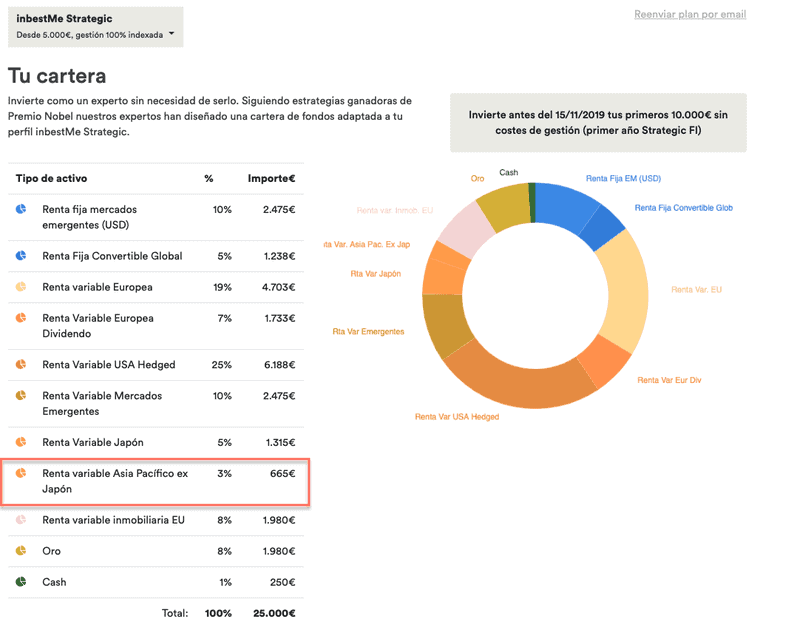Click the promotional 15/11/2019 offer banner

click(x=598, y=122)
